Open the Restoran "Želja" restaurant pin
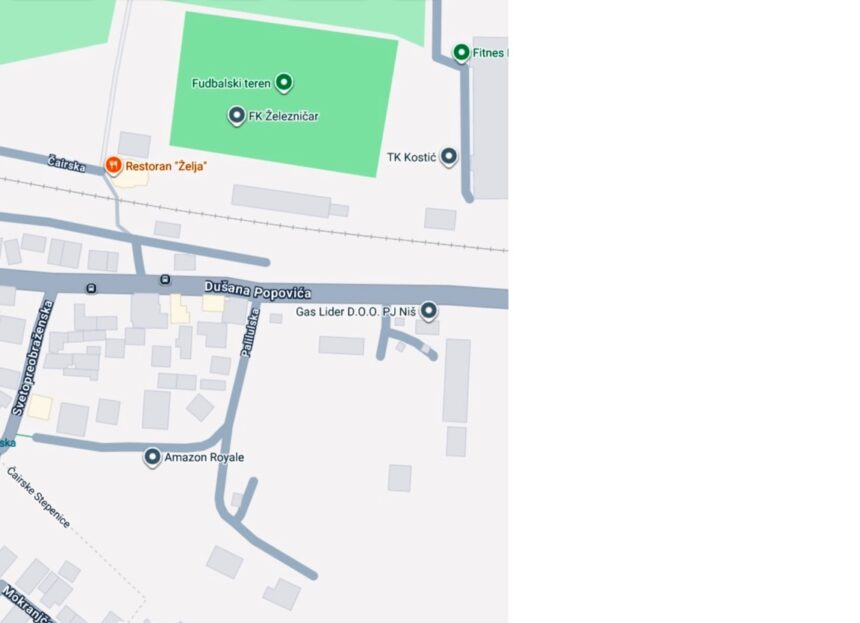The image size is (860, 623). (x=113, y=165)
